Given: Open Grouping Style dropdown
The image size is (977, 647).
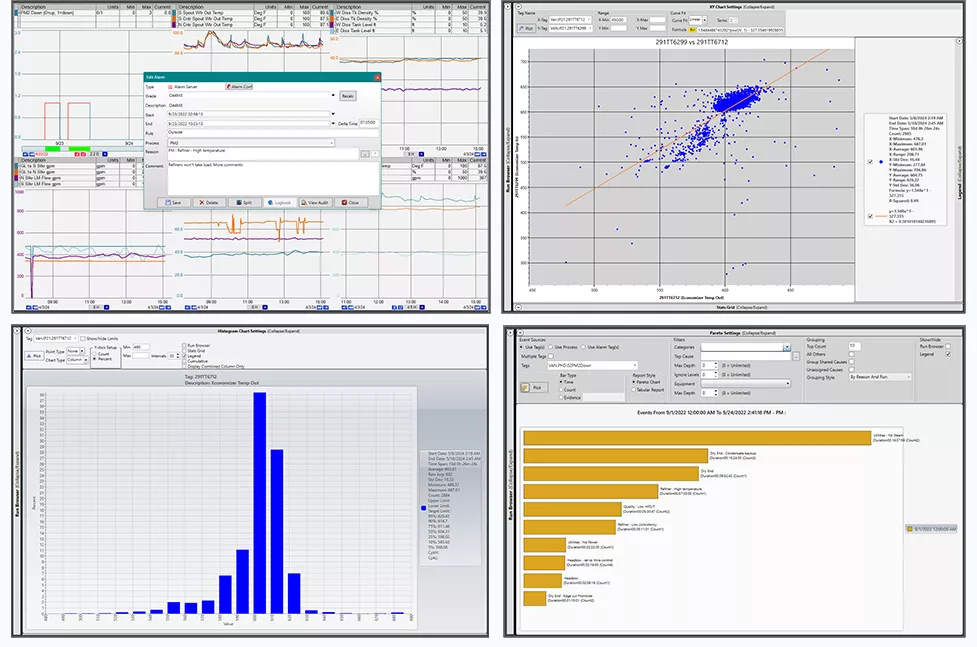Looking at the screenshot, I should pos(880,376).
